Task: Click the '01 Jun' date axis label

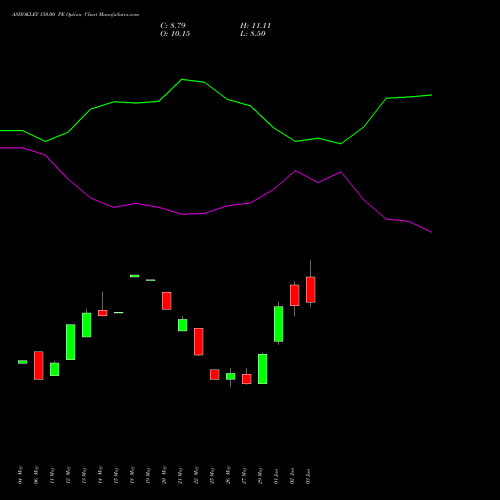Action: coord(276,476)
